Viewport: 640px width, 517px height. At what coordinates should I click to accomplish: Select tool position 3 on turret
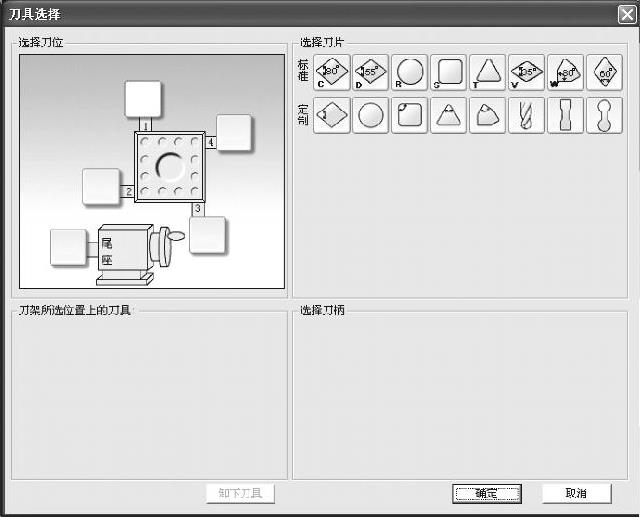(198, 209)
